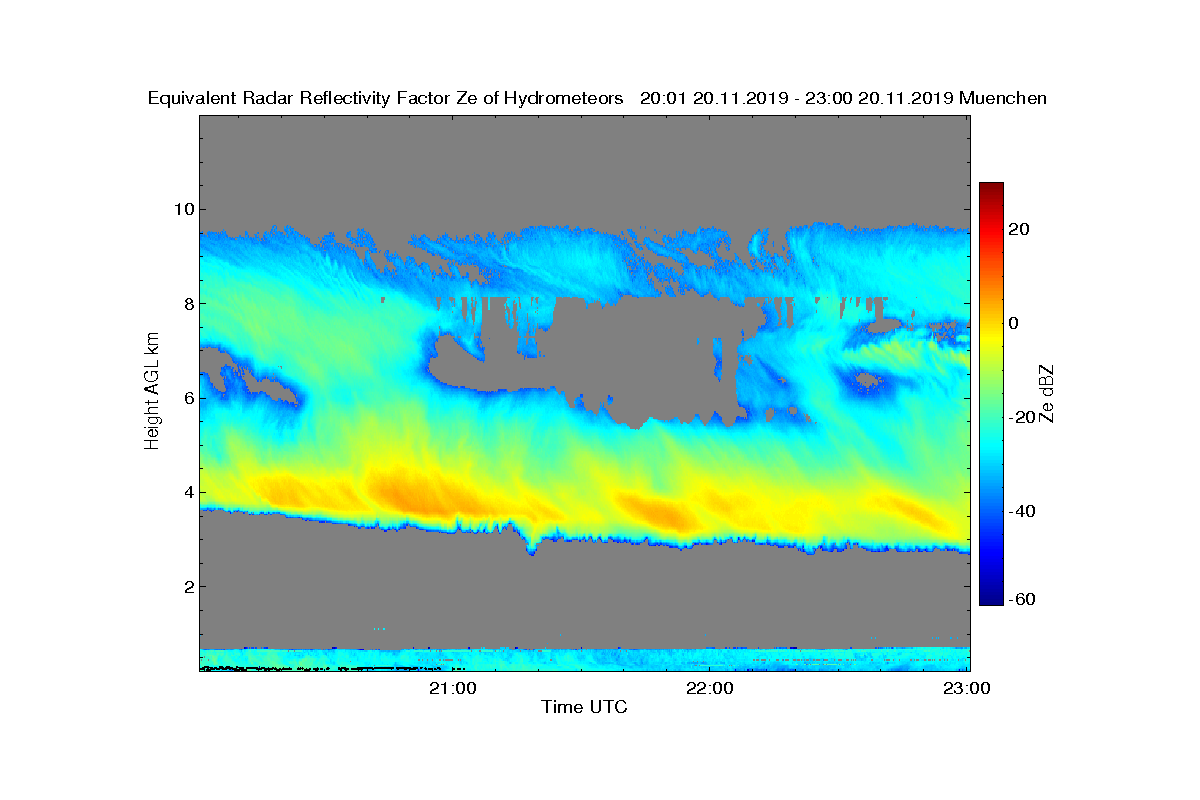This screenshot has width=1200, height=800.
Task: Click the "Time UTC" axis label
Action: 584,707
